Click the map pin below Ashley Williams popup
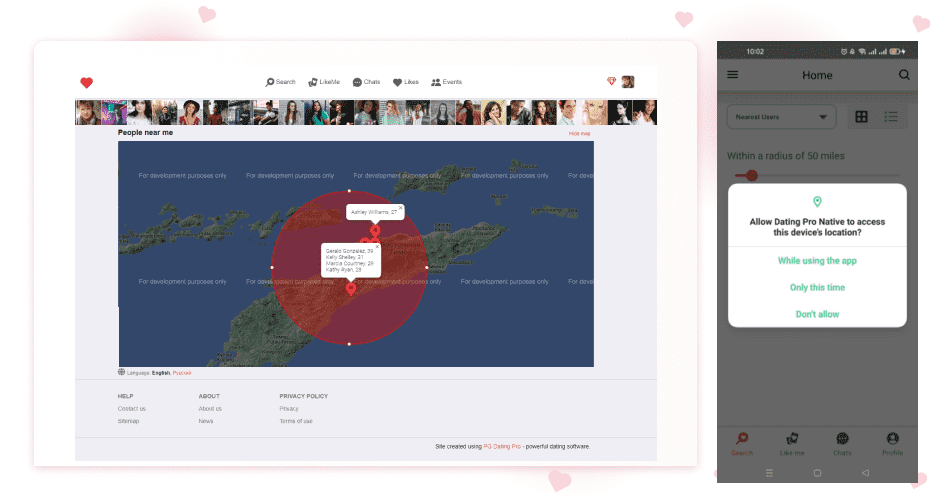 375,230
